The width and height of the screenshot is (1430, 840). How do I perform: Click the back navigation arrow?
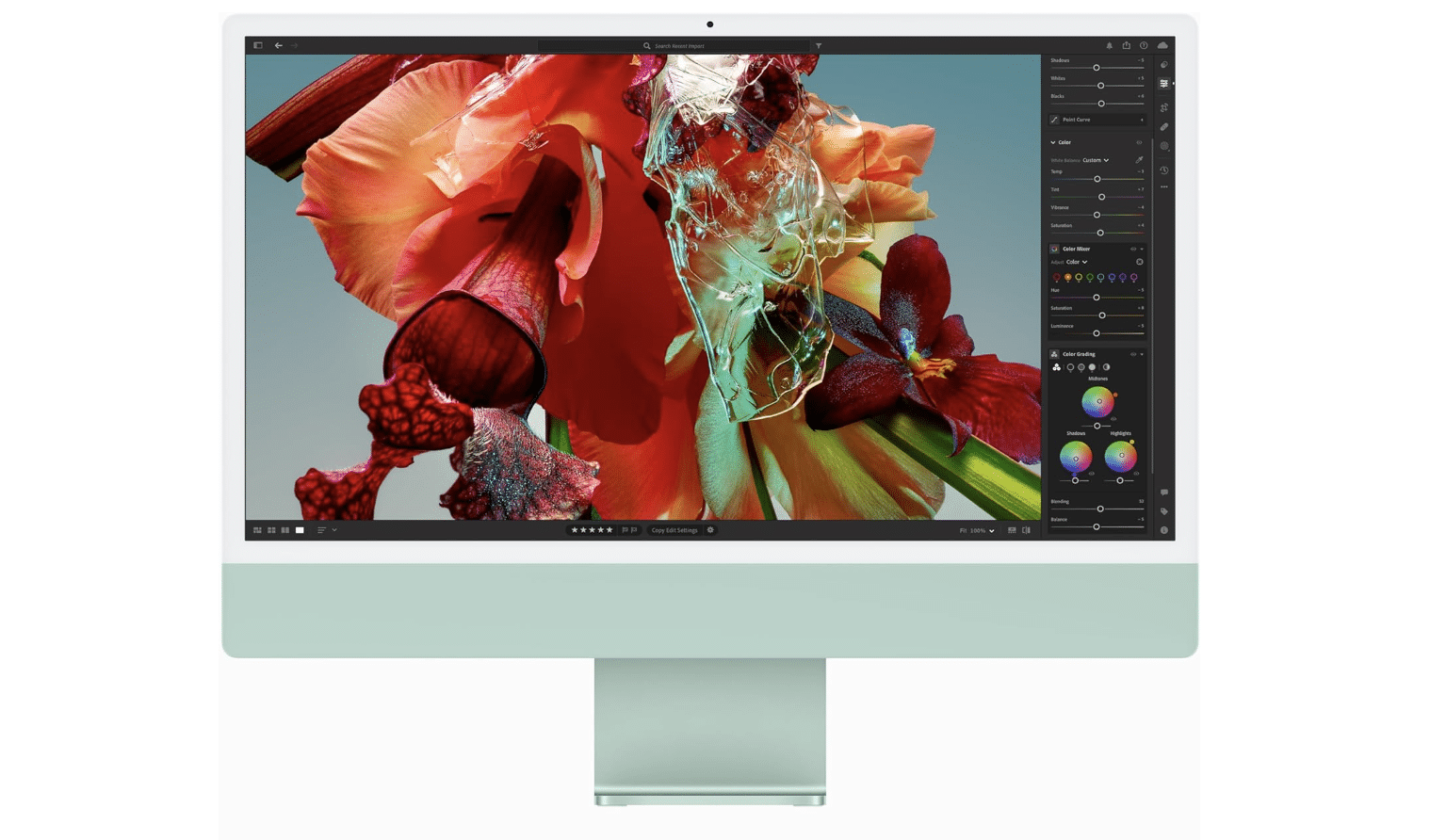point(278,45)
